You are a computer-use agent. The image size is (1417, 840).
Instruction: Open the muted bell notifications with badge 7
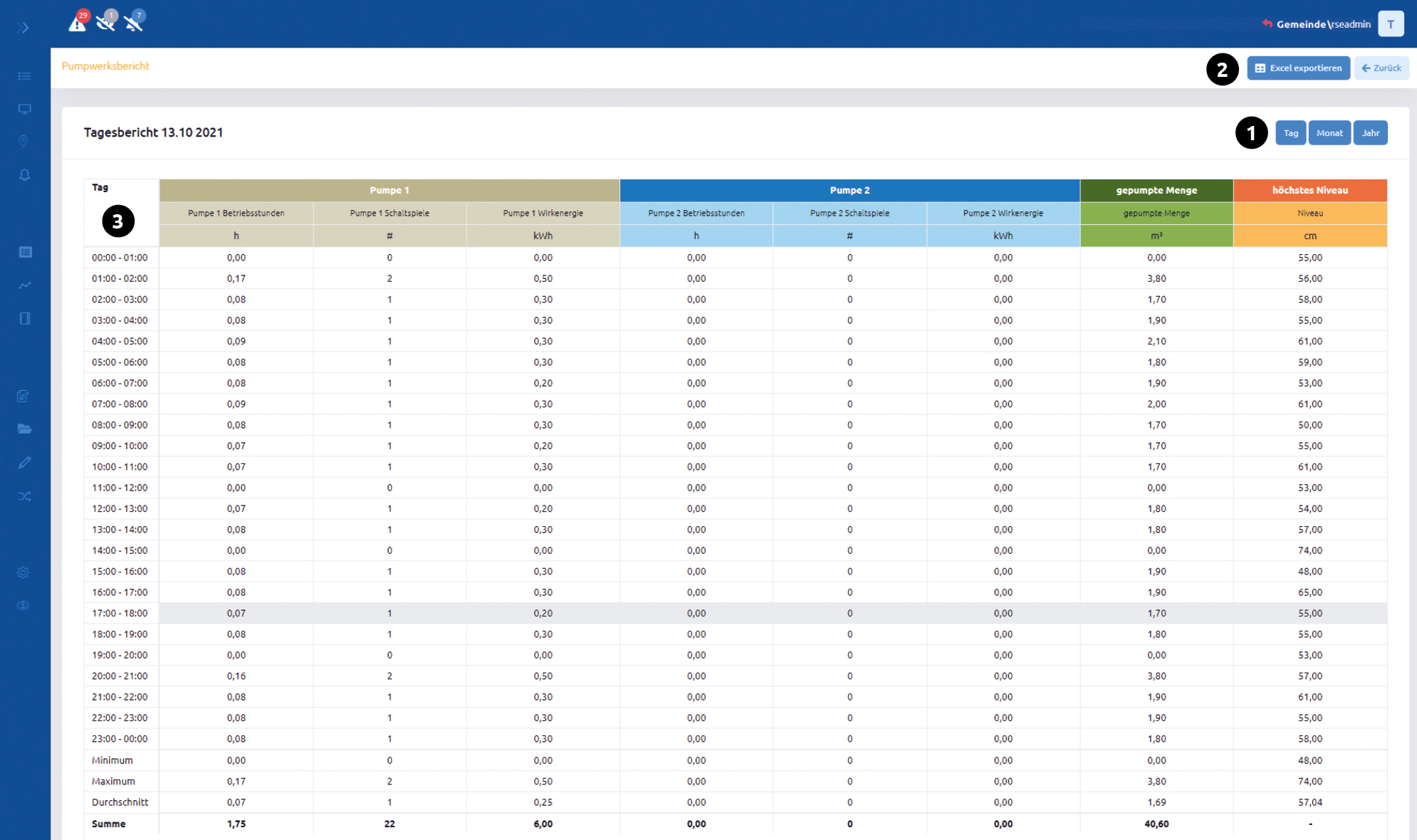134,21
